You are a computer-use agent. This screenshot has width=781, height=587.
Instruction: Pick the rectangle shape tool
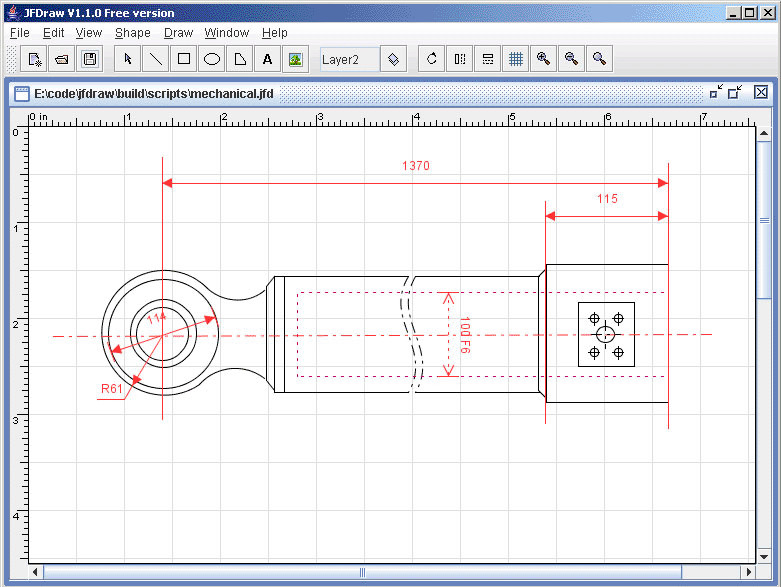coord(184,59)
